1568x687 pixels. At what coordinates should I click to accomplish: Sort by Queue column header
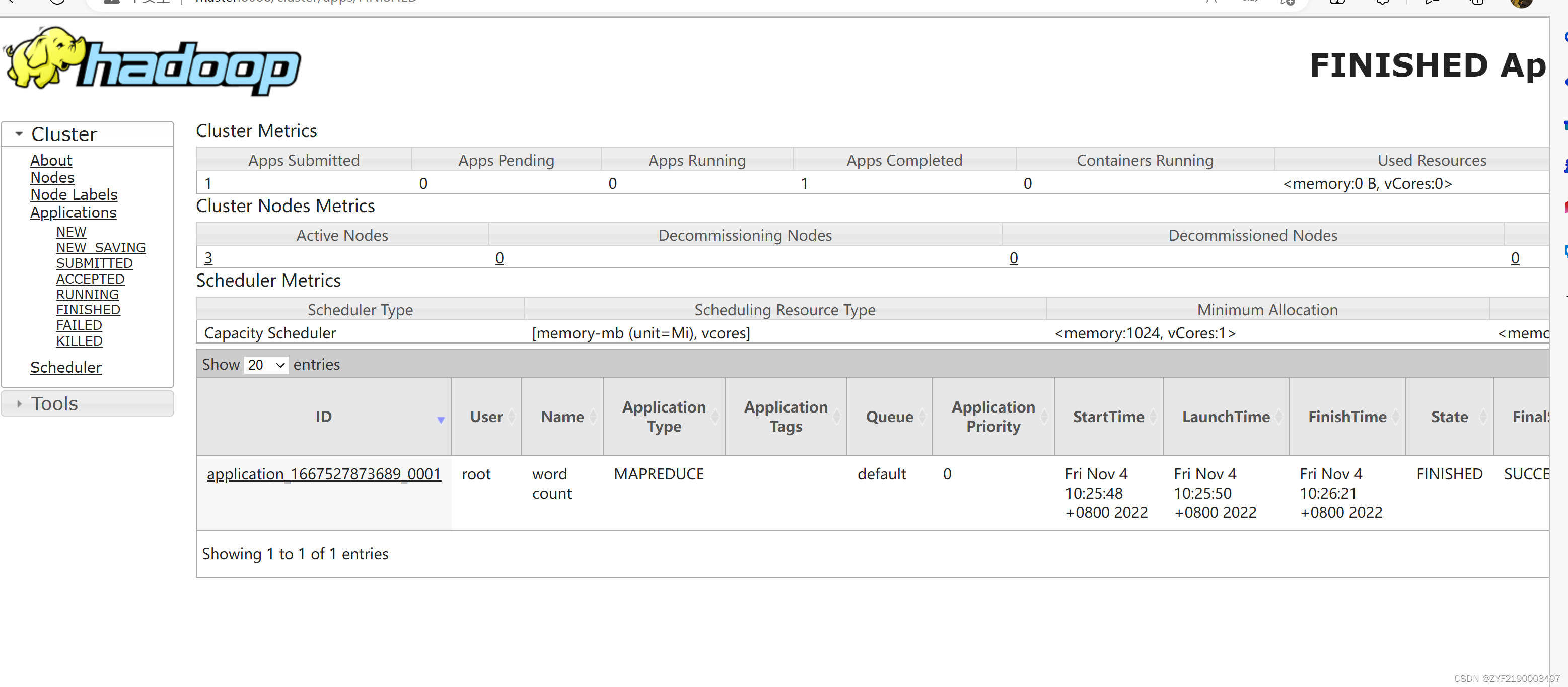(x=889, y=417)
